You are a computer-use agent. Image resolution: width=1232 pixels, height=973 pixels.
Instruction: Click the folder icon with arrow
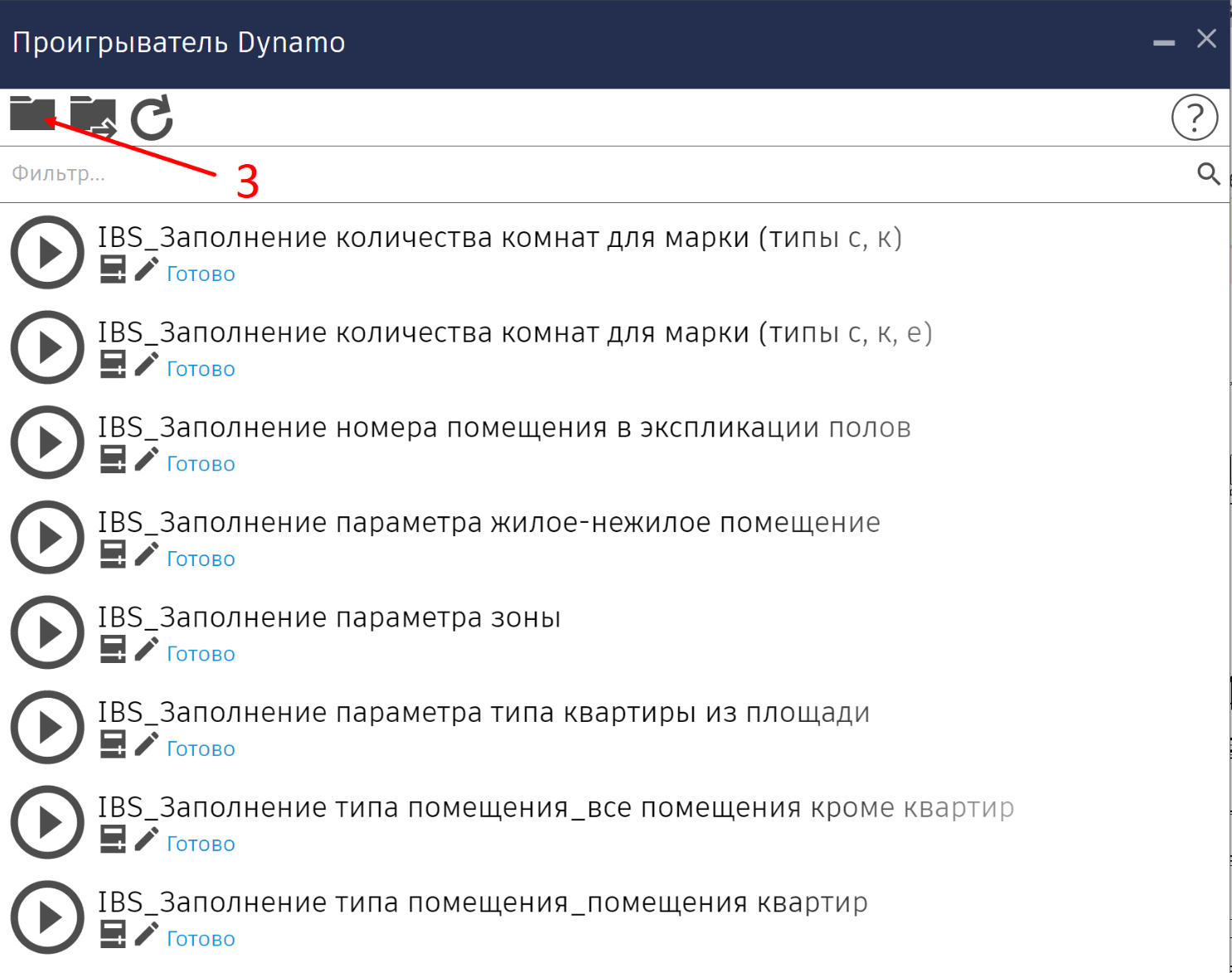93,115
